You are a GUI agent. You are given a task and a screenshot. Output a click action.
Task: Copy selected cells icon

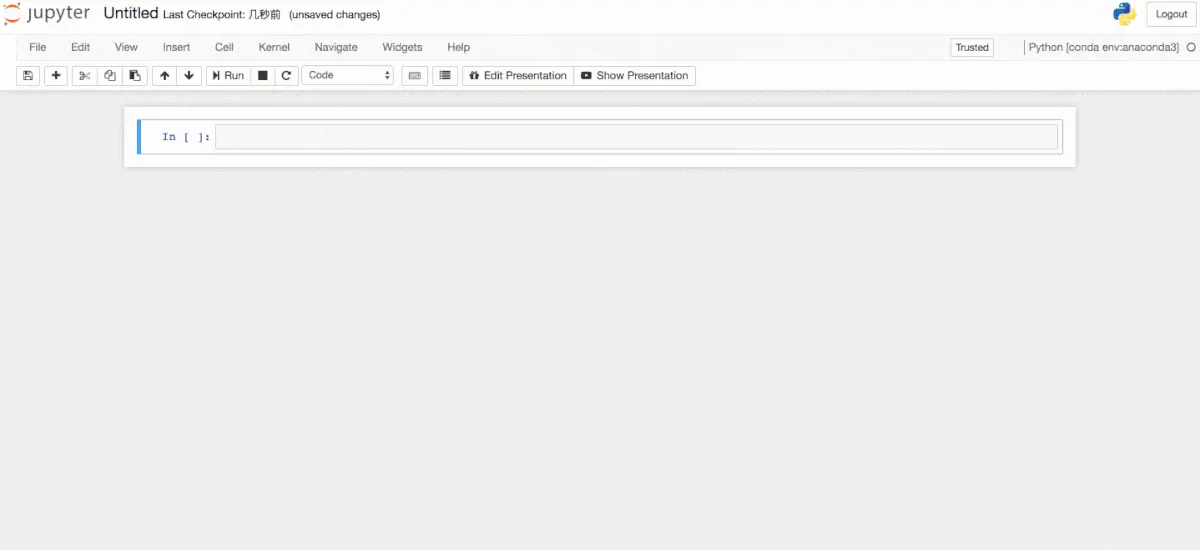pos(110,75)
